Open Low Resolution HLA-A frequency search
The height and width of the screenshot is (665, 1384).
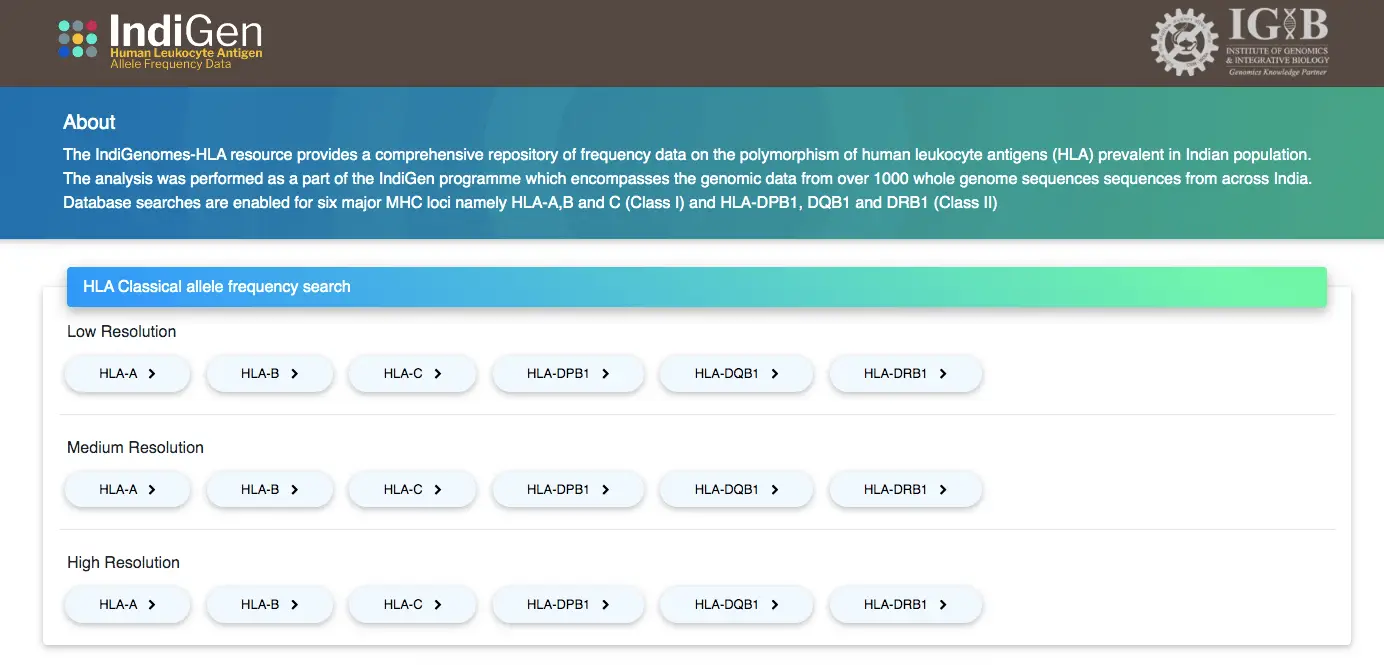(x=127, y=374)
